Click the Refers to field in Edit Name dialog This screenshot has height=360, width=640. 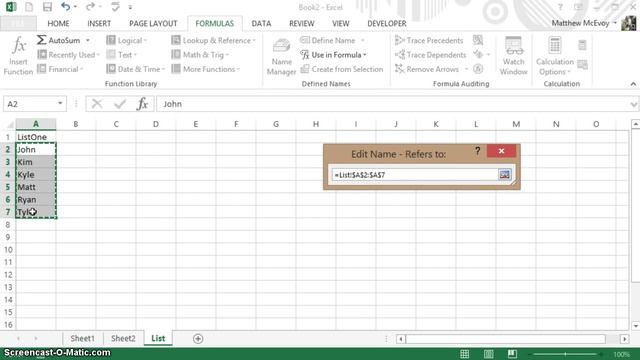pos(415,175)
